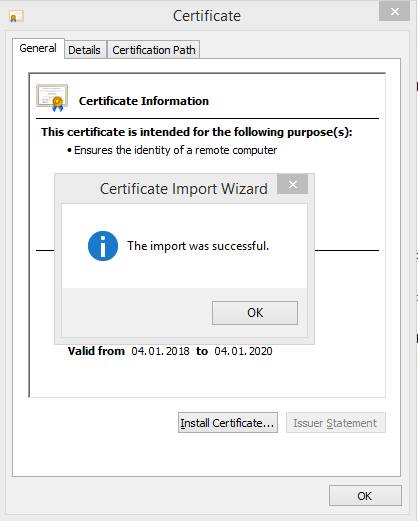Click the blue information icon in wizard
This screenshot has width=418, height=521.
103,246
